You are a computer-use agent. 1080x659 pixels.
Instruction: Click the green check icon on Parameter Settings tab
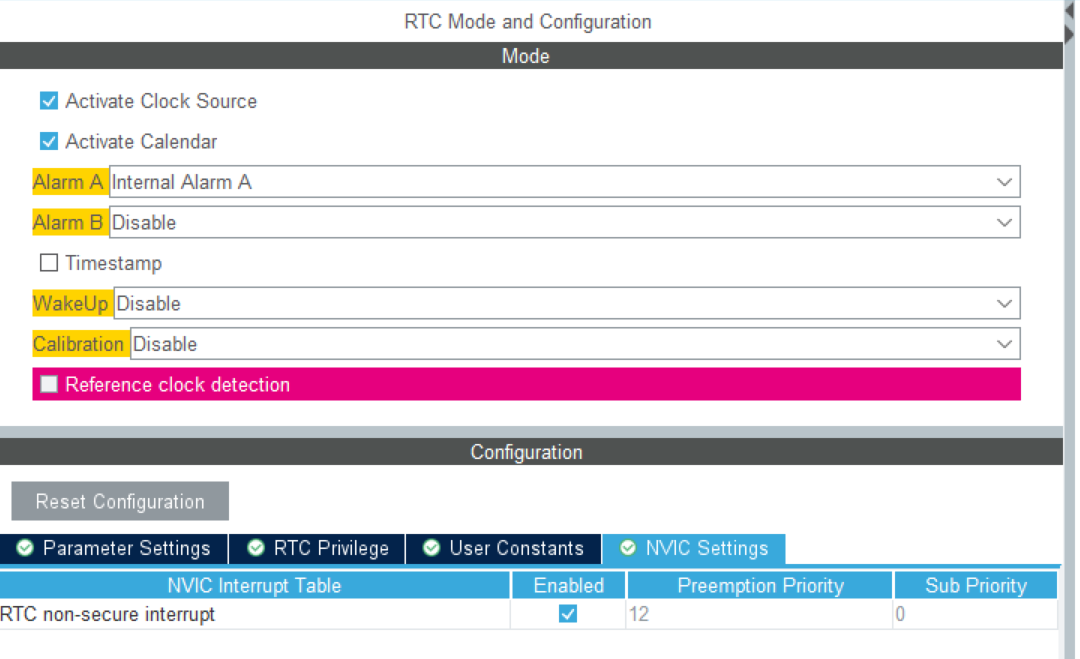point(24,548)
